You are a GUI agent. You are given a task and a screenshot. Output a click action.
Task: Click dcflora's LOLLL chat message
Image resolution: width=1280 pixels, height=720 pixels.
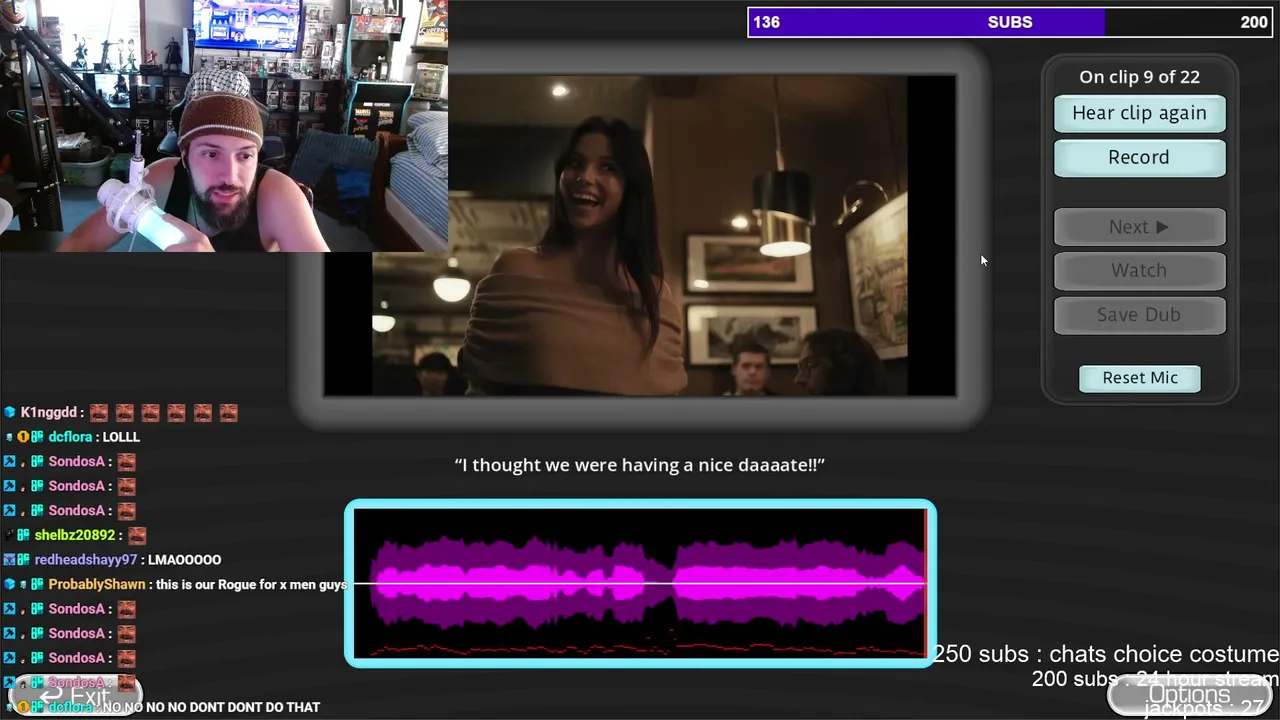click(121, 437)
